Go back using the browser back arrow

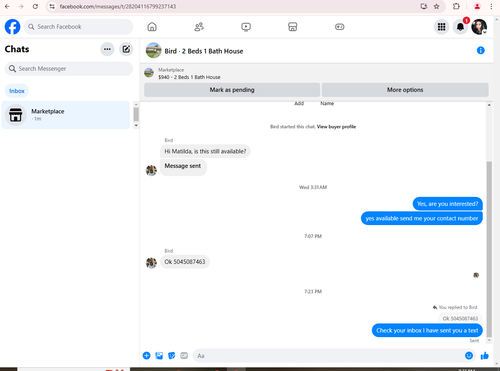[x=7, y=6]
